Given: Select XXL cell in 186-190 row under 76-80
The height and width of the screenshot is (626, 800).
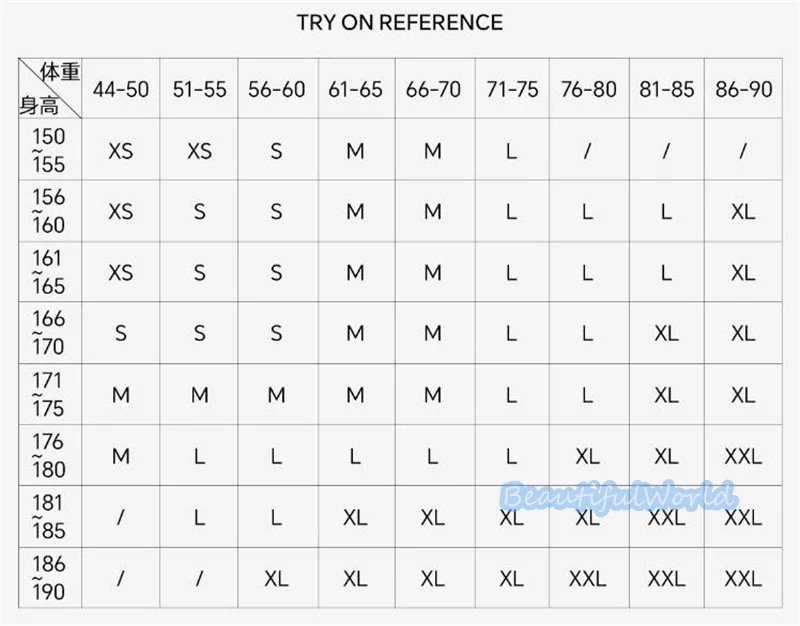Looking at the screenshot, I should (587, 579).
